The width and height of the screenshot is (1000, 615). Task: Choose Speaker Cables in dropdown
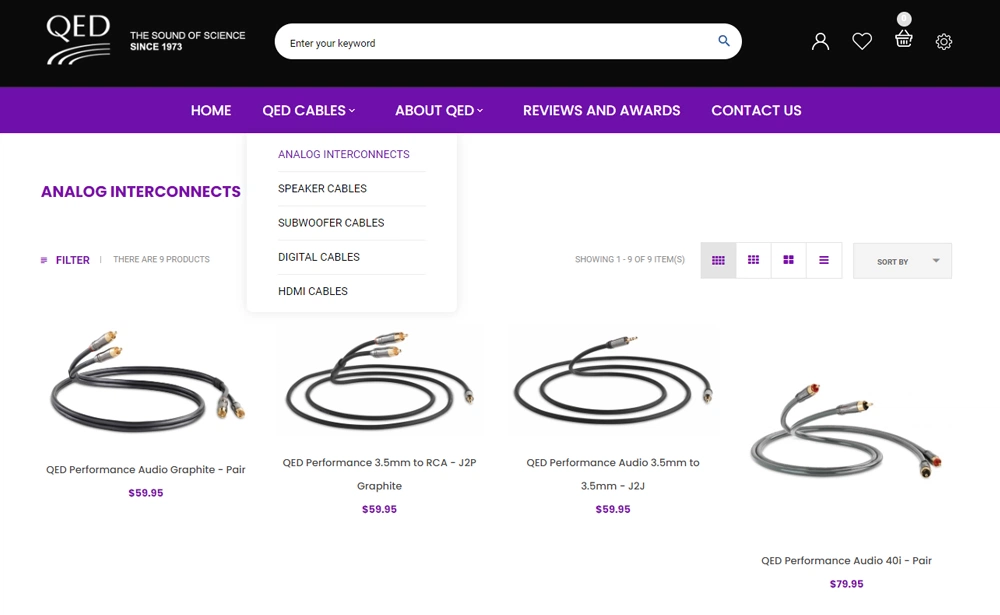[322, 189]
